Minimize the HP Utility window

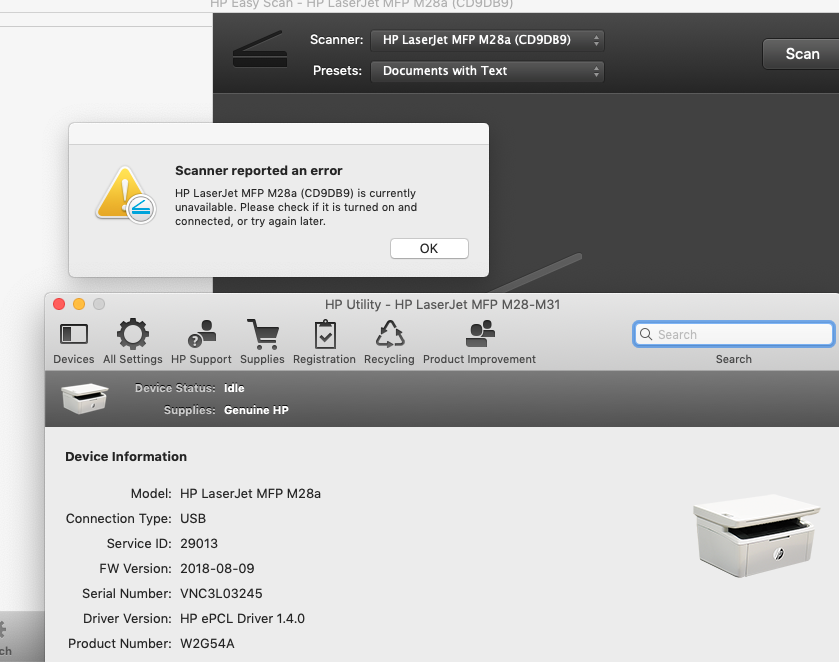79,304
